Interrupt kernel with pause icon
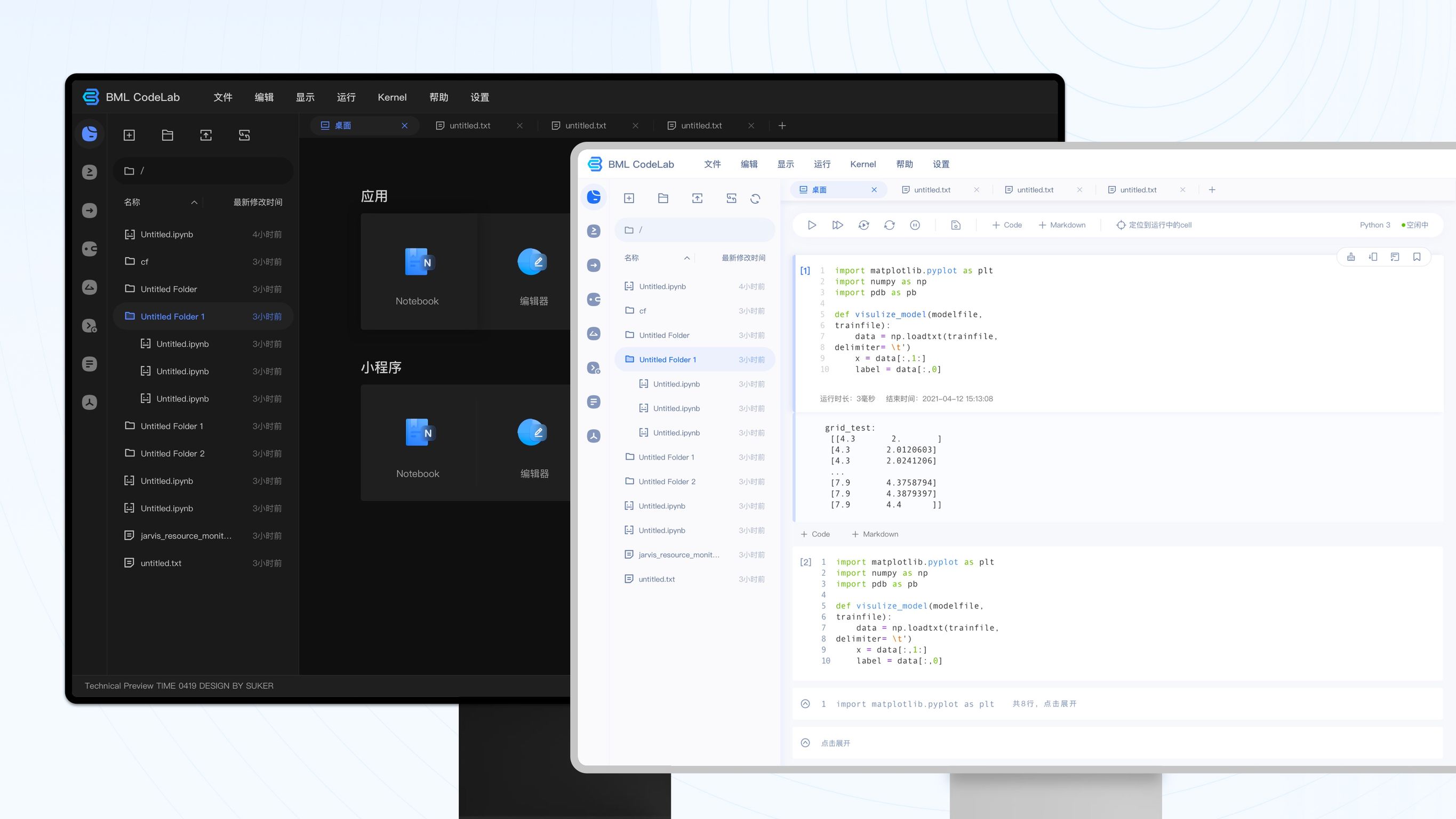1456x819 pixels. point(915,224)
